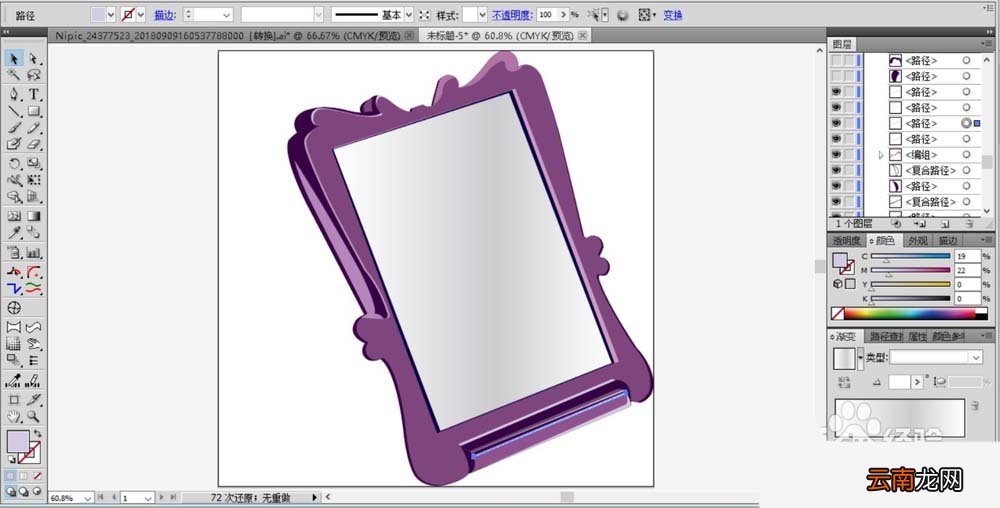Open the artboard number dropdown
This screenshot has height=508, width=1000.
click(x=148, y=498)
